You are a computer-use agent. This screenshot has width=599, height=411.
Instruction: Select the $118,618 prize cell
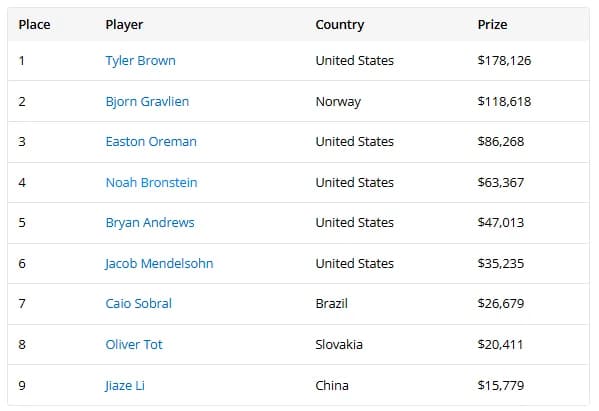tap(504, 102)
